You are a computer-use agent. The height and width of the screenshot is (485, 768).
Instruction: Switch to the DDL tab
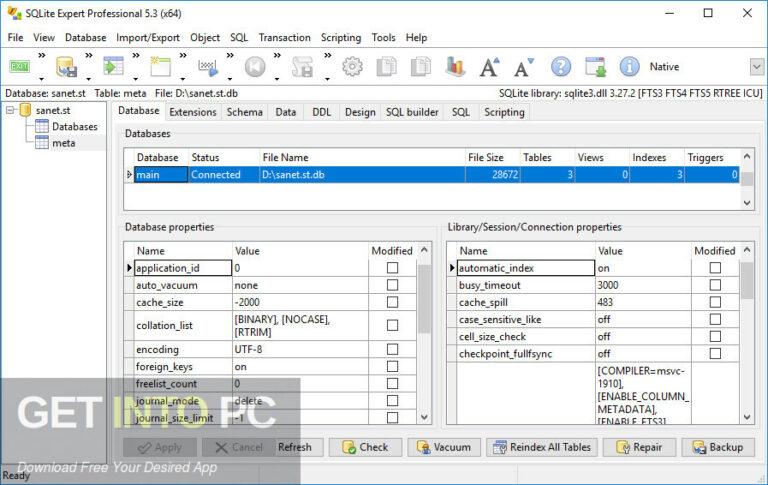tap(321, 112)
